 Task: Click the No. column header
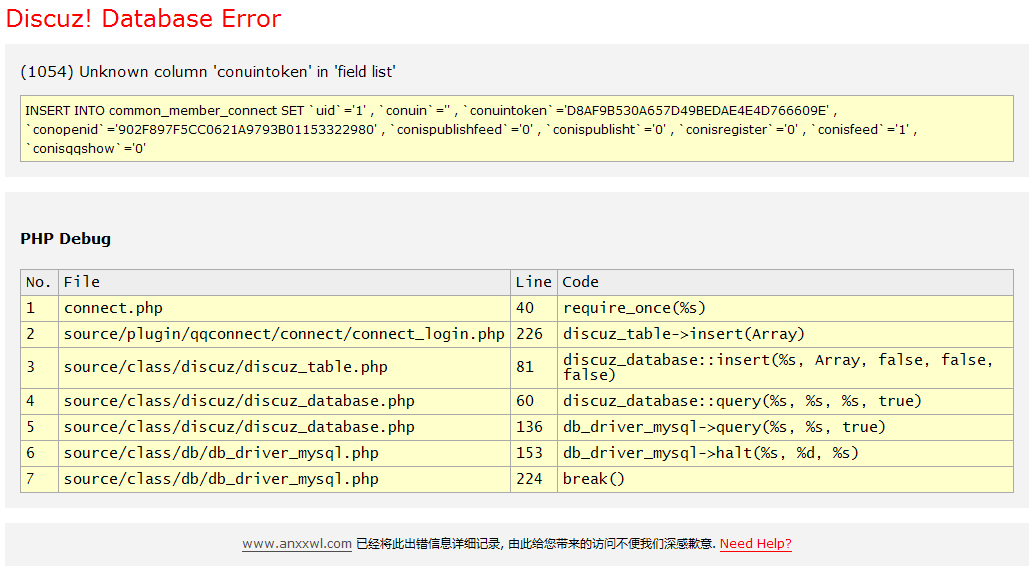pyautogui.click(x=38, y=282)
